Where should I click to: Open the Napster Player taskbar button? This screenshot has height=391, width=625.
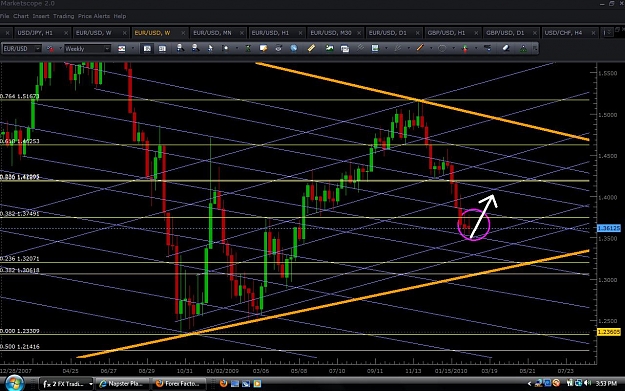(123, 384)
